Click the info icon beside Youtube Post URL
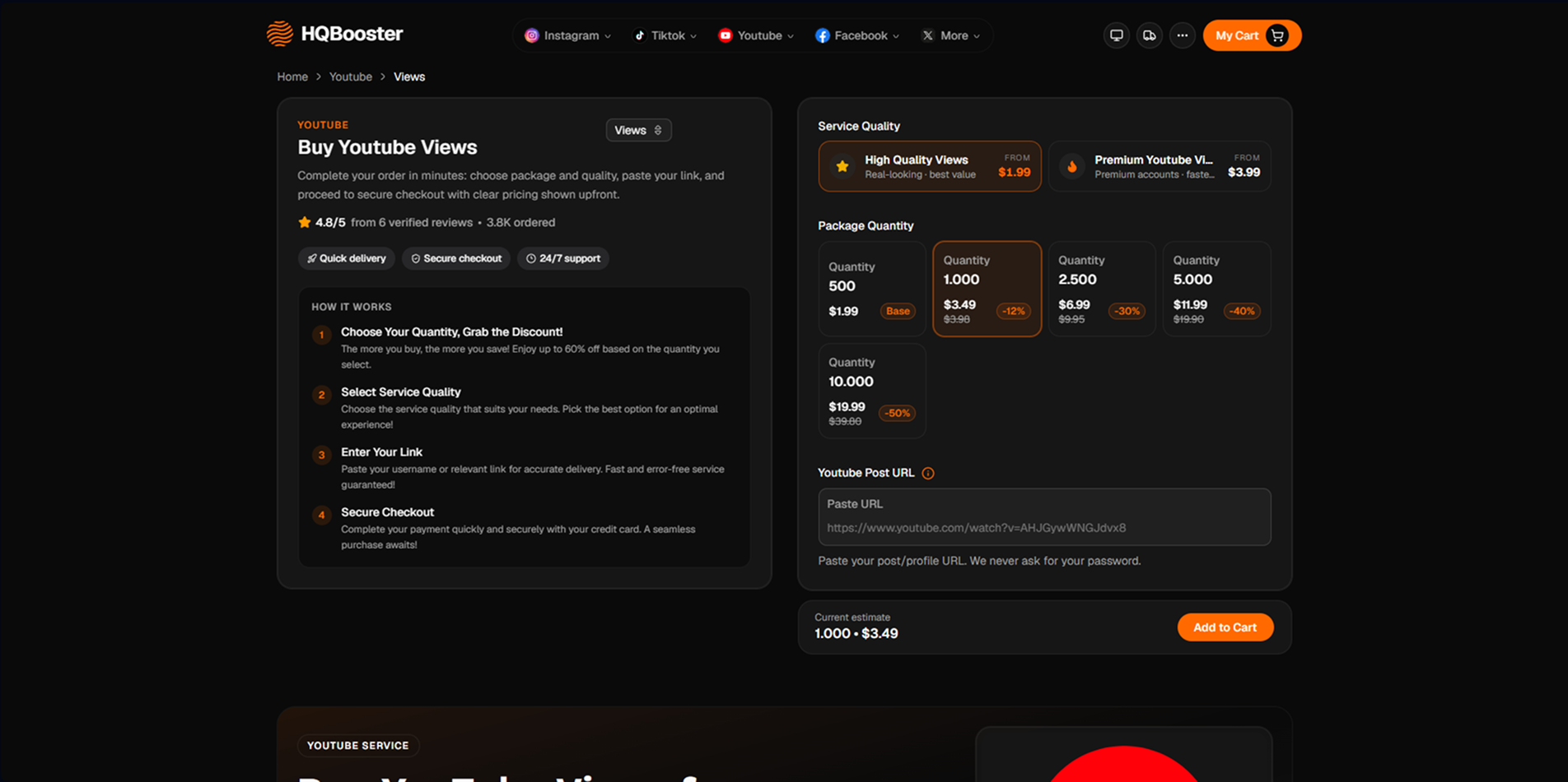The image size is (1568, 782). coord(928,473)
